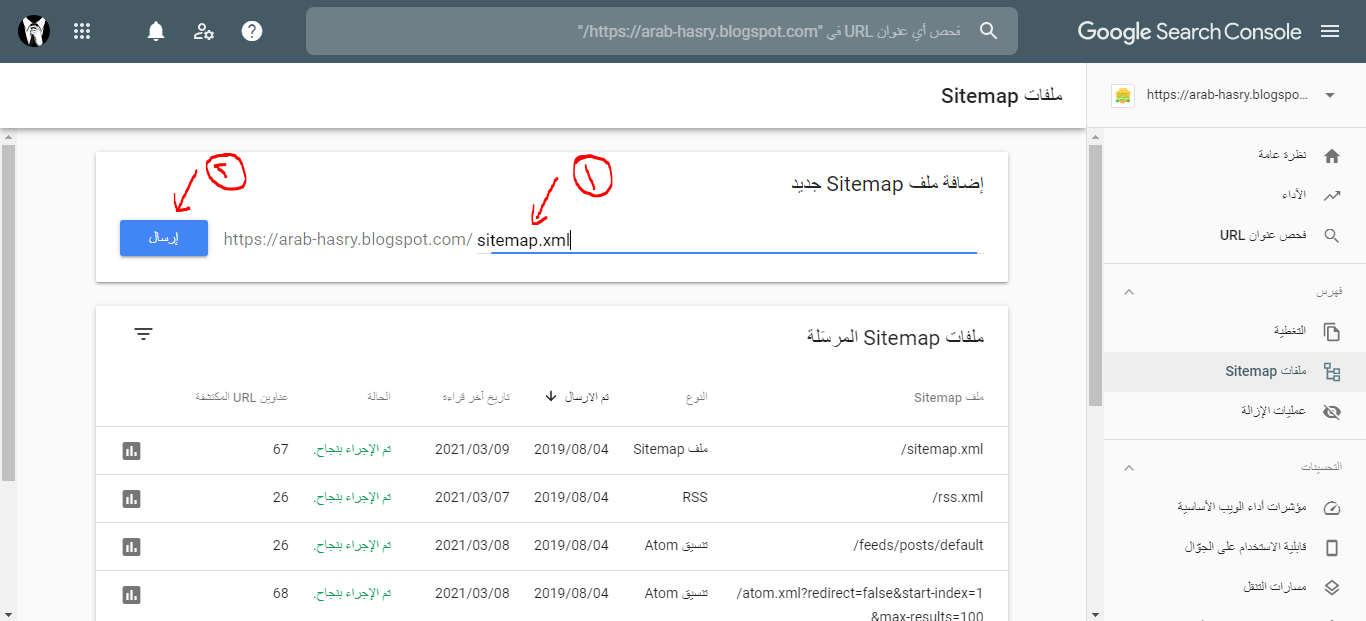Sort by the submitted date column arrow
Image resolution: width=1366 pixels, height=621 pixels.
(551, 397)
